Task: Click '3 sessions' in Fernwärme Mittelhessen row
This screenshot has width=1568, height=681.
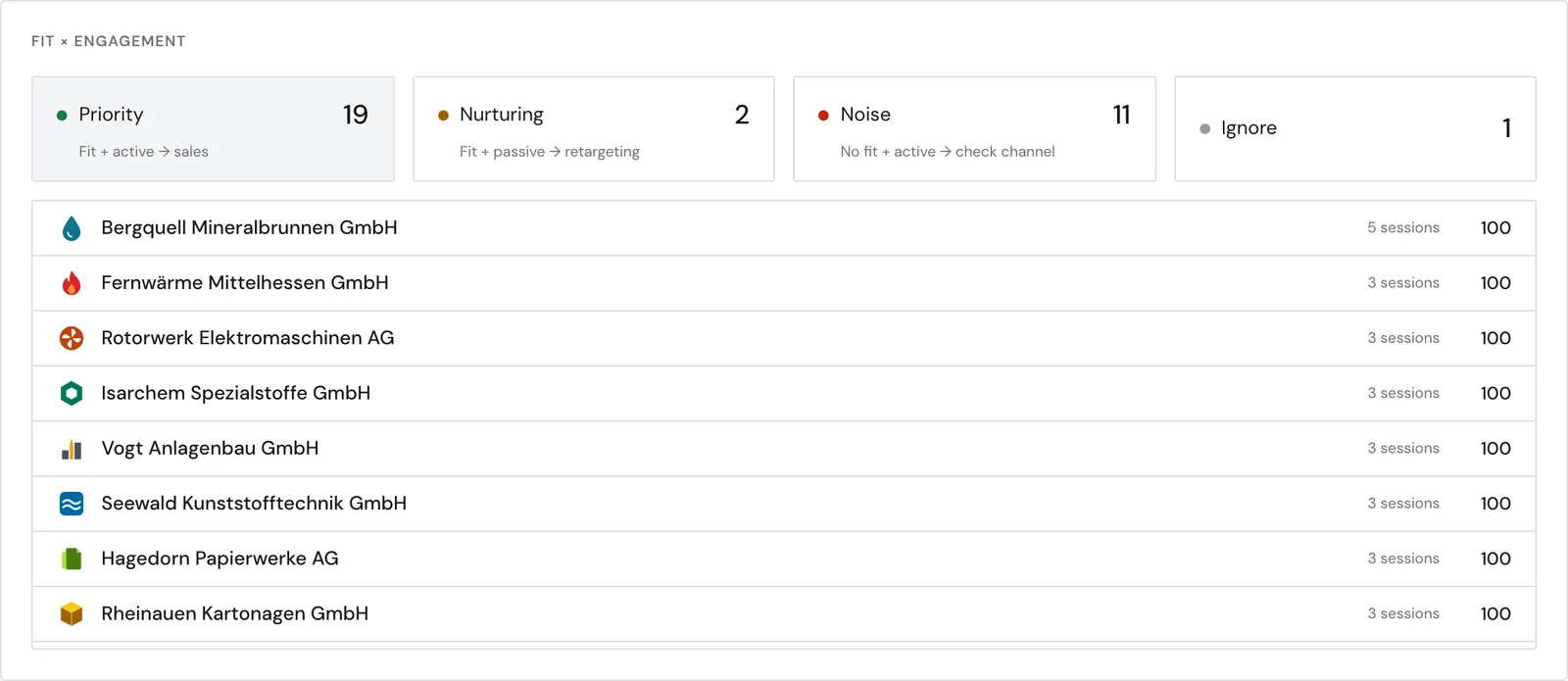Action: point(1403,282)
